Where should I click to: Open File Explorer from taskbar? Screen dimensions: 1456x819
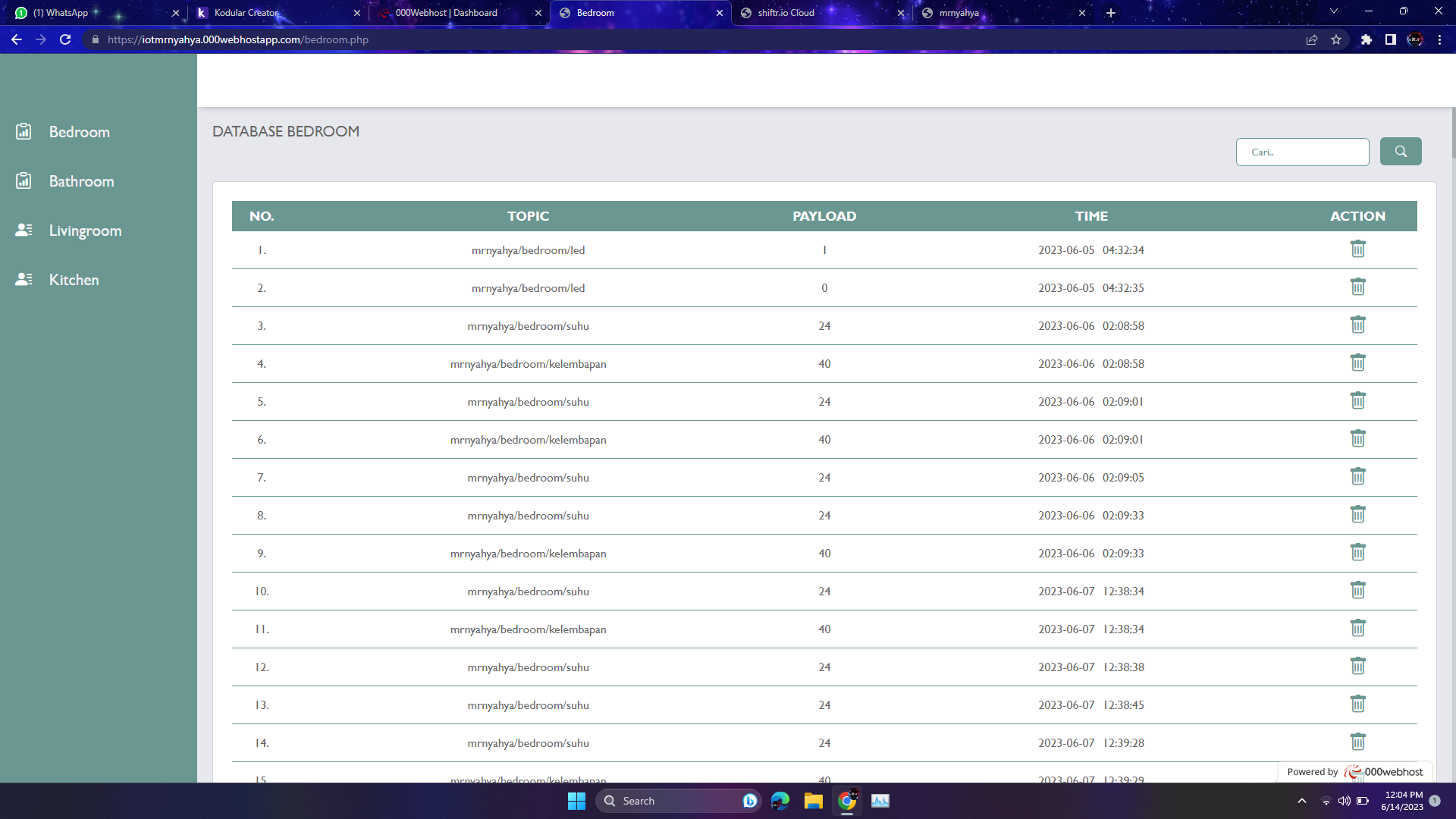coord(813,801)
